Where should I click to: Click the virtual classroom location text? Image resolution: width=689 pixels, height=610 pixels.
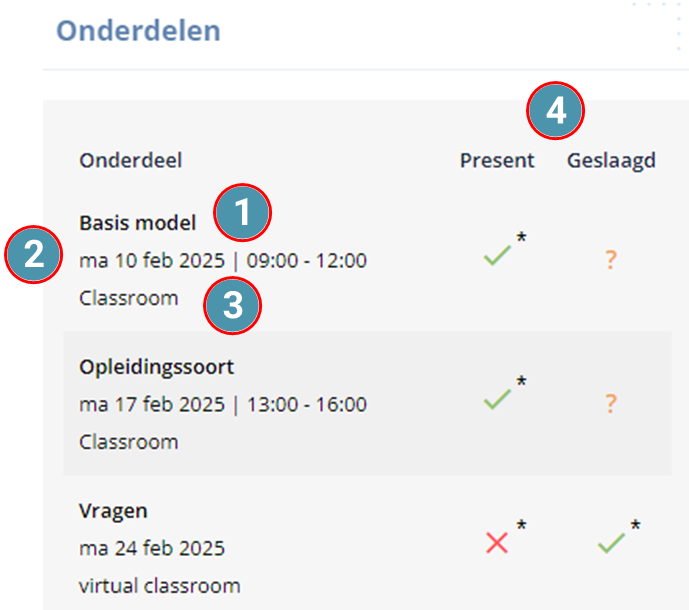(x=160, y=586)
